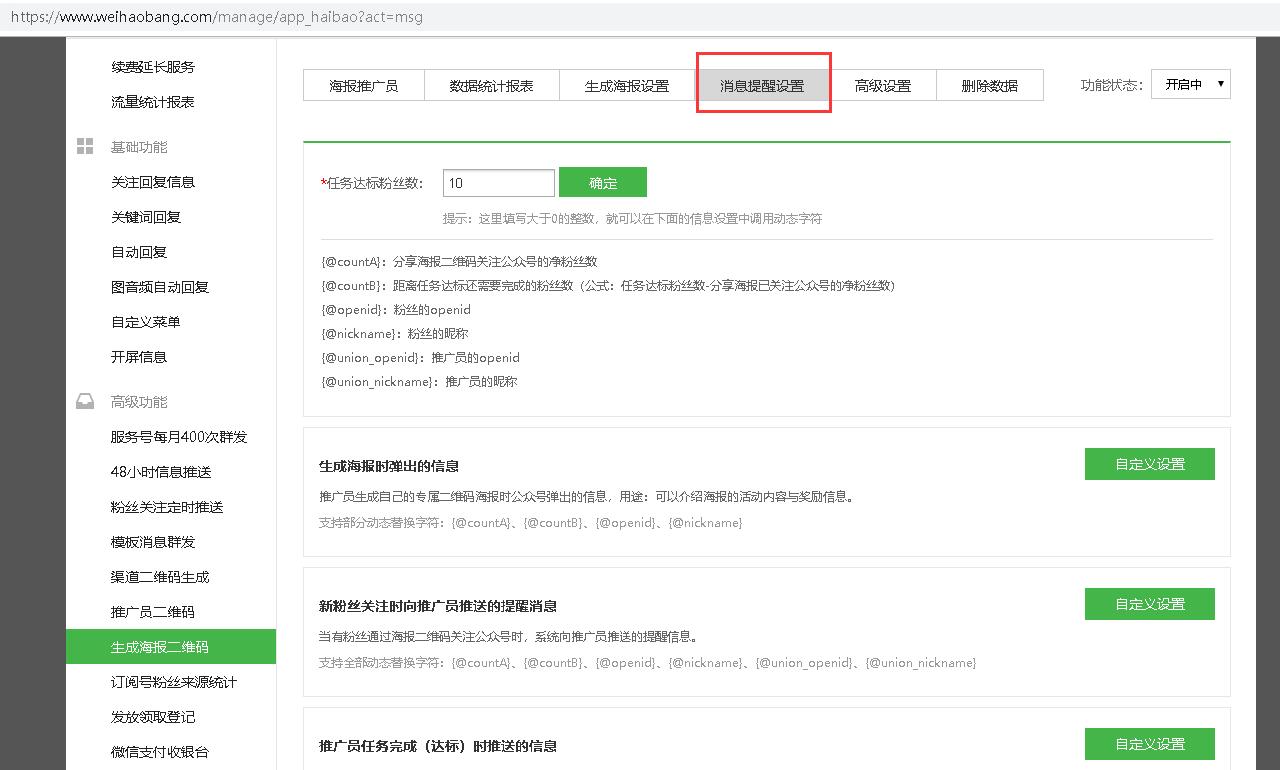
Task: Click the 生成海报时弹出的信息 heading
Action: point(389,466)
